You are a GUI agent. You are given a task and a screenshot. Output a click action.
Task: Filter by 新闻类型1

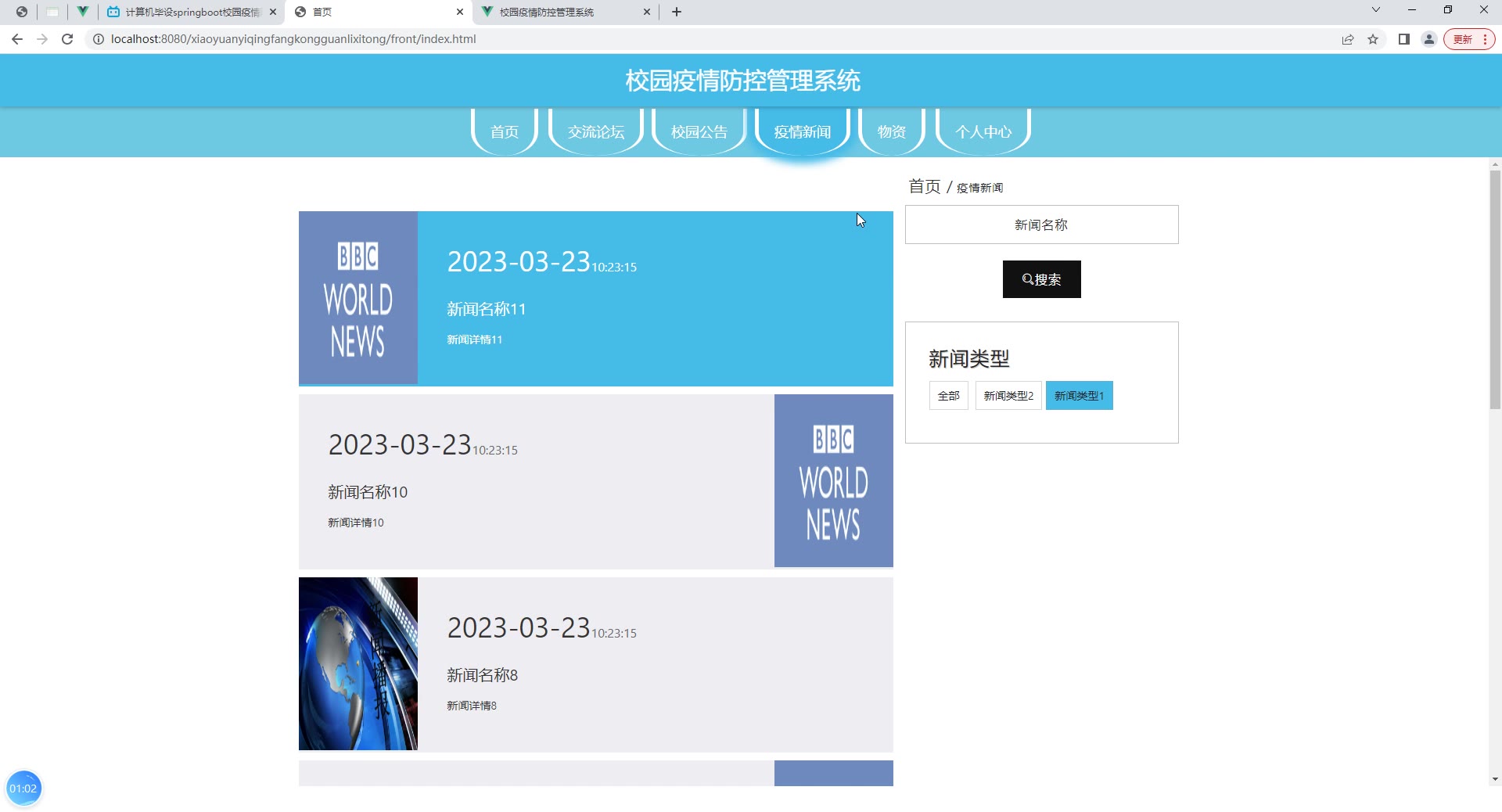point(1079,396)
